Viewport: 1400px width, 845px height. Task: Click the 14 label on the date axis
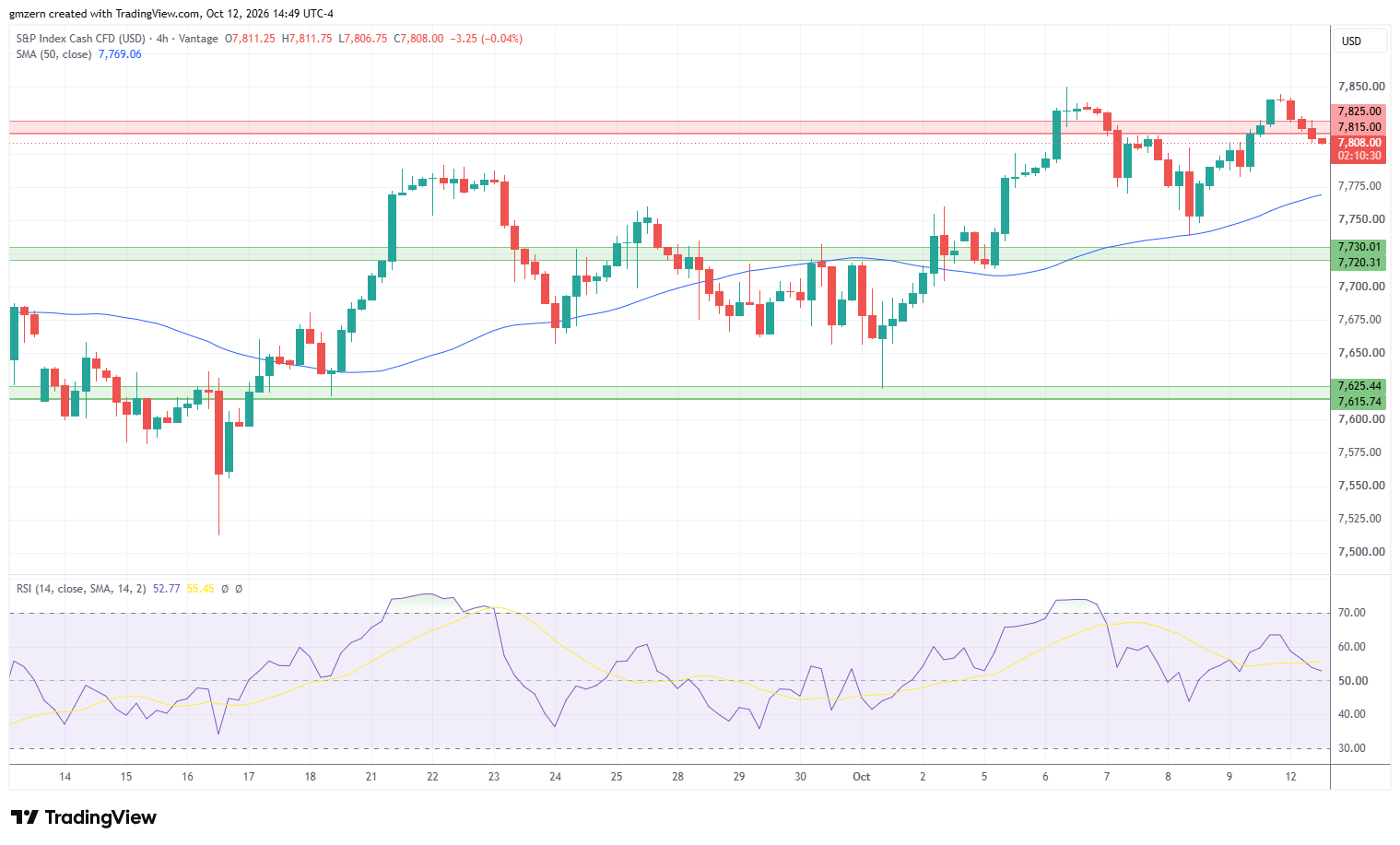[x=65, y=777]
